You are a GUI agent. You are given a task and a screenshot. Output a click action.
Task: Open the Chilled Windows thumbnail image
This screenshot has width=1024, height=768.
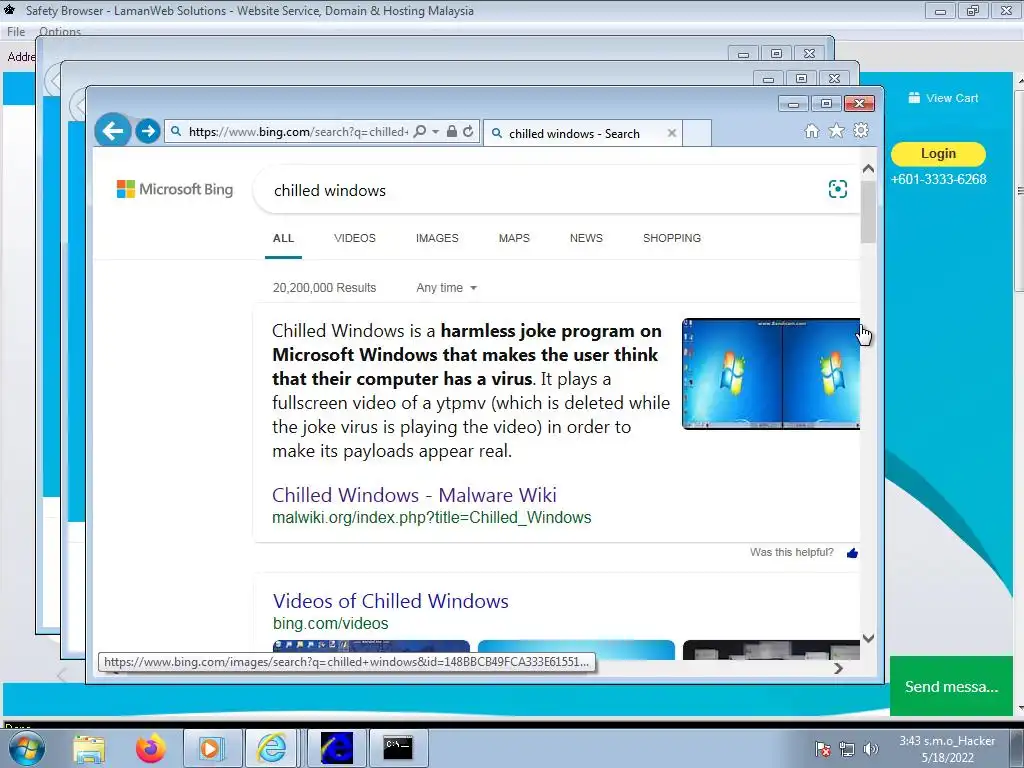pyautogui.click(x=771, y=374)
